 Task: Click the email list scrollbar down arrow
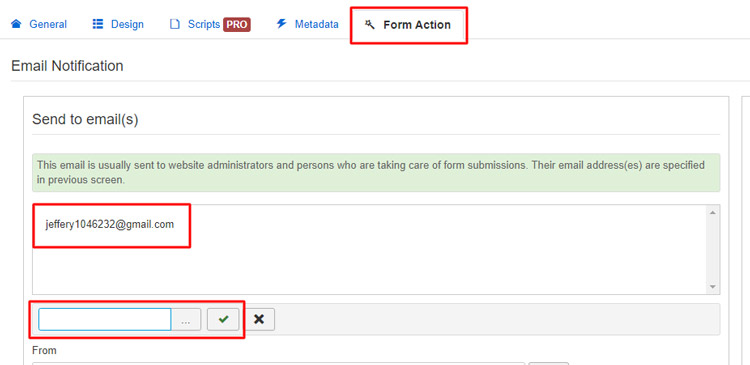pos(712,287)
